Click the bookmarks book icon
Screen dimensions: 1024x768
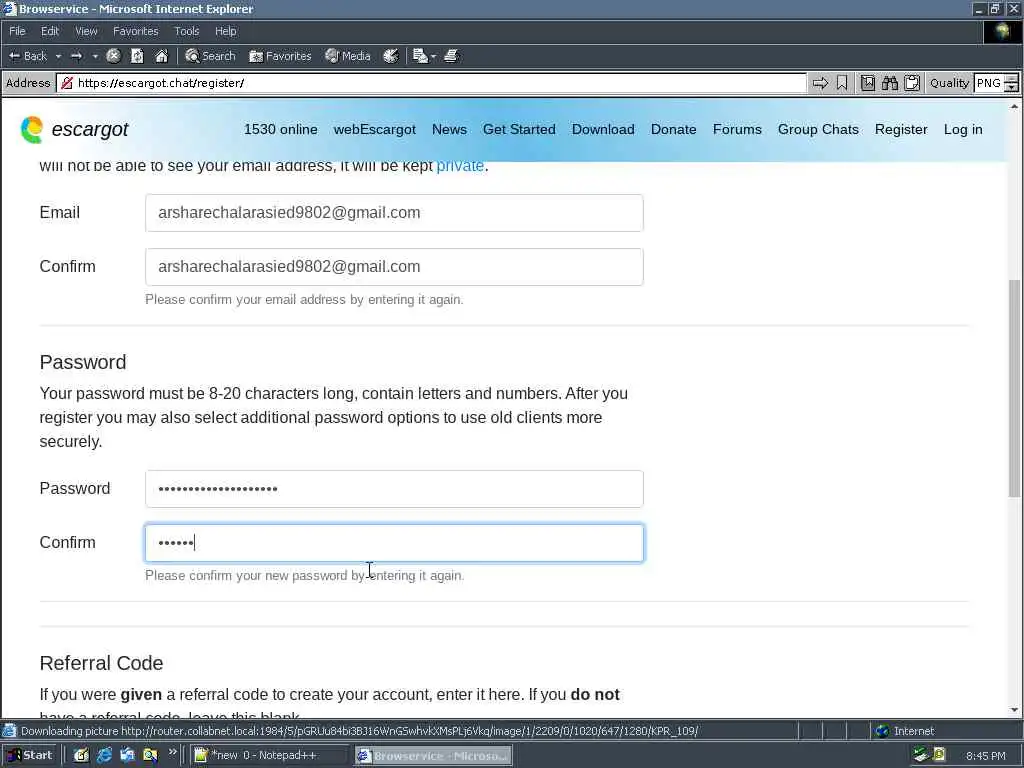[x=867, y=83]
